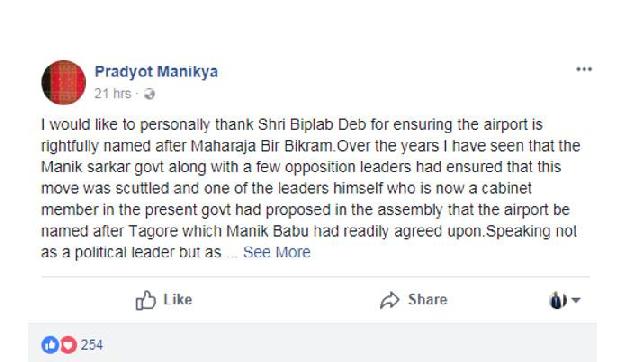Click the Share button label
630x362 pixels.
click(428, 300)
